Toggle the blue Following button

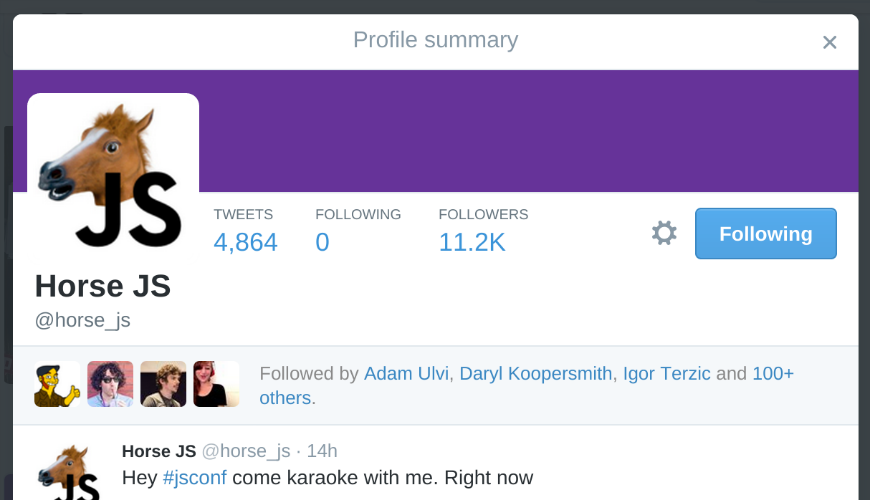point(766,234)
